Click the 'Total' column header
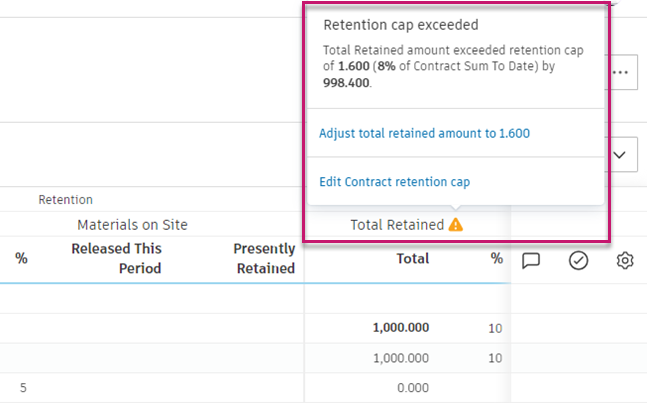 pos(413,258)
